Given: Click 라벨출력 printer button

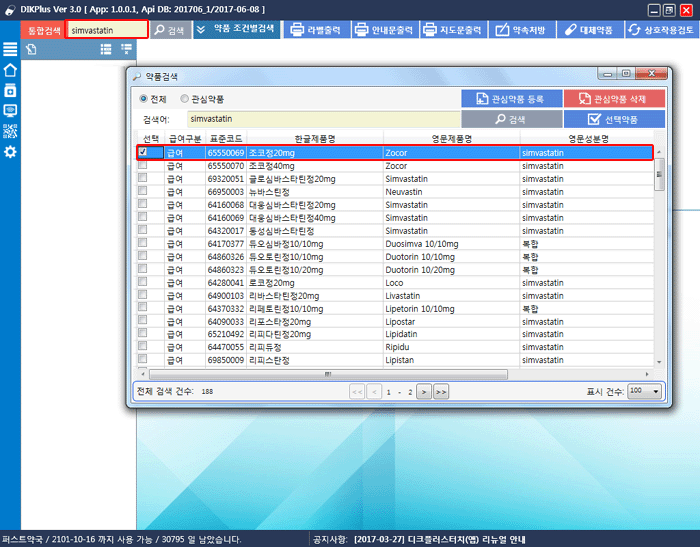Looking at the screenshot, I should click(x=317, y=30).
